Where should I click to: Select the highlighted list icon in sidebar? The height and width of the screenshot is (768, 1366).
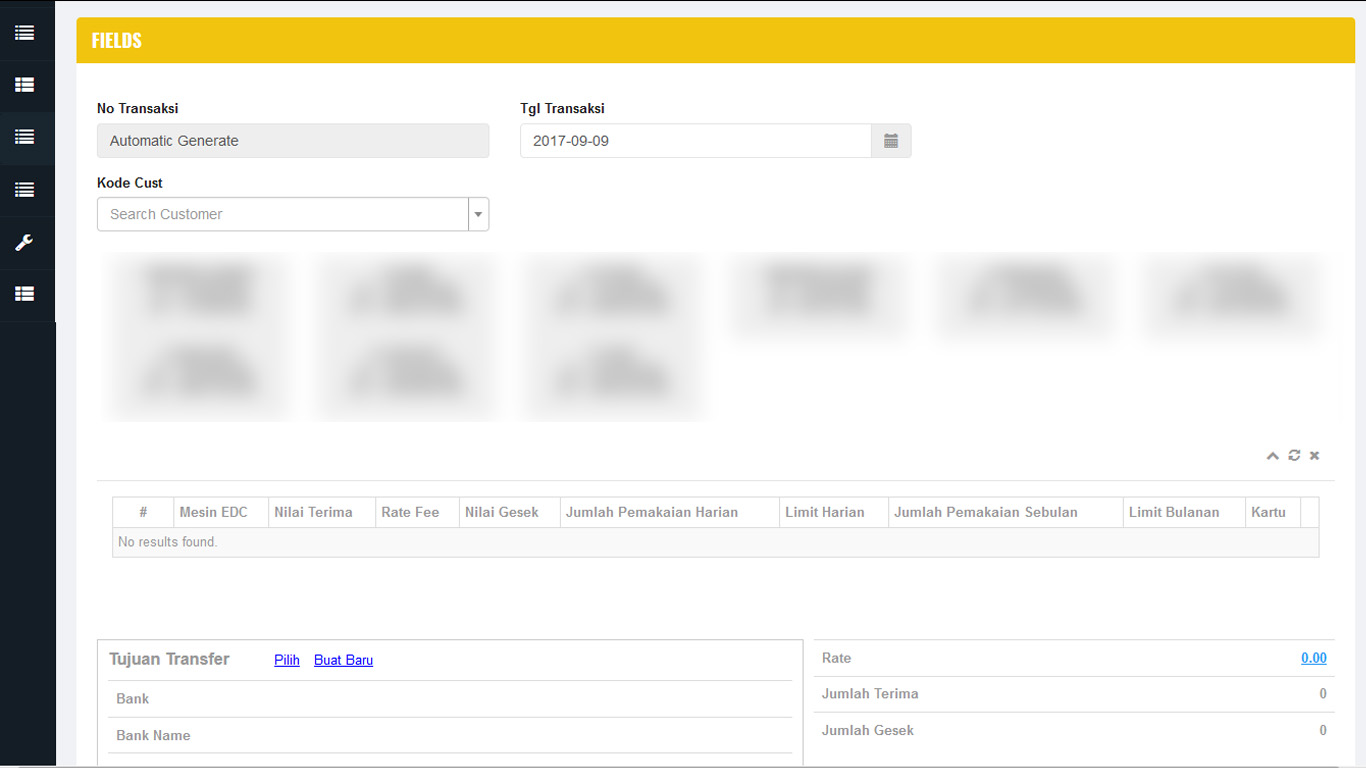[x=25, y=137]
